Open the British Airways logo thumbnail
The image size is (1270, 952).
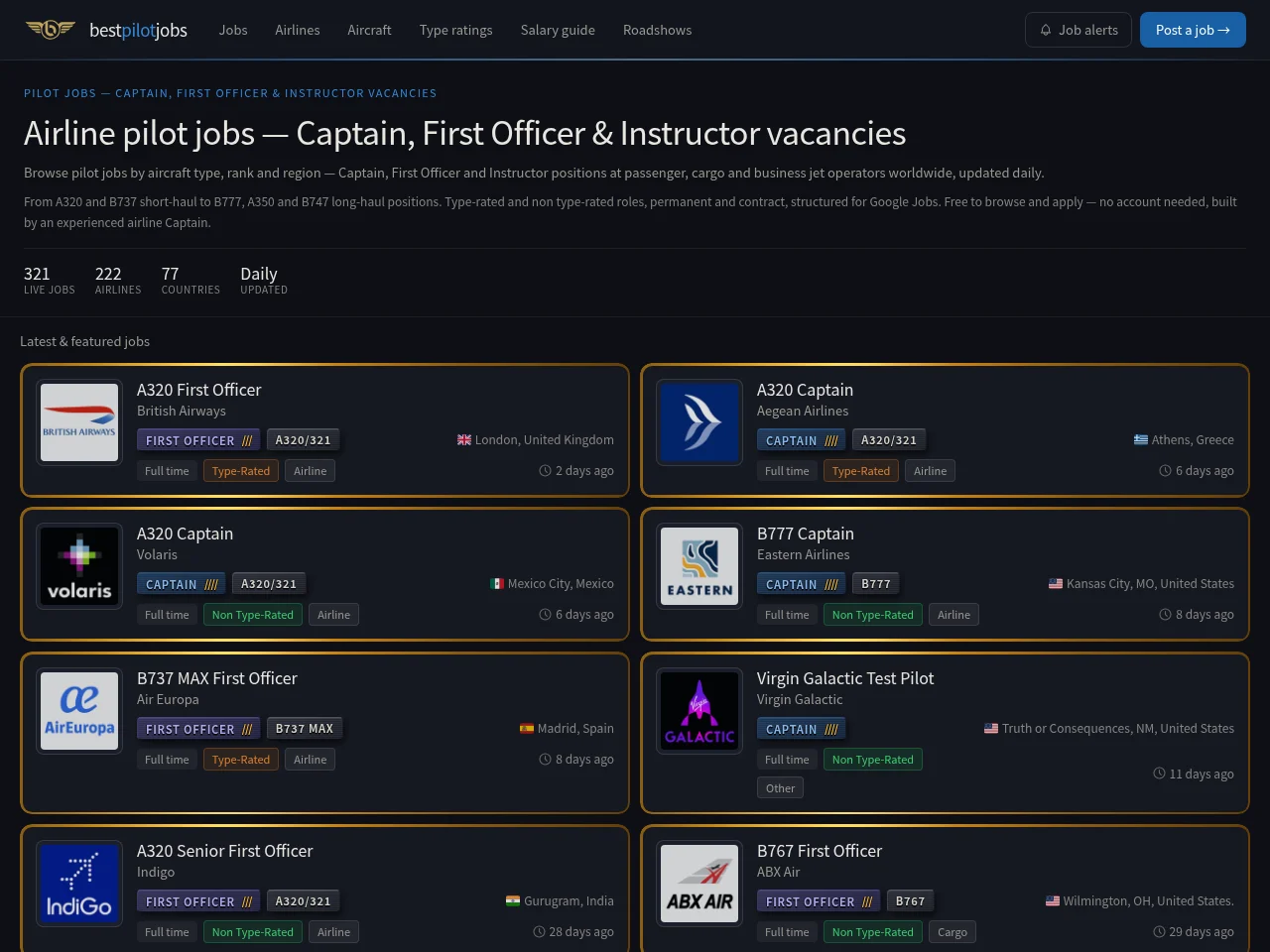[79, 422]
